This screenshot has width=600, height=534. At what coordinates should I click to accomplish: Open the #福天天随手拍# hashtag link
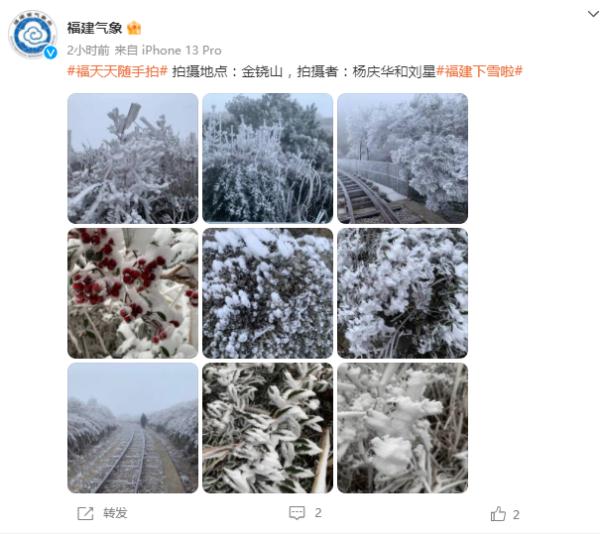point(117,72)
